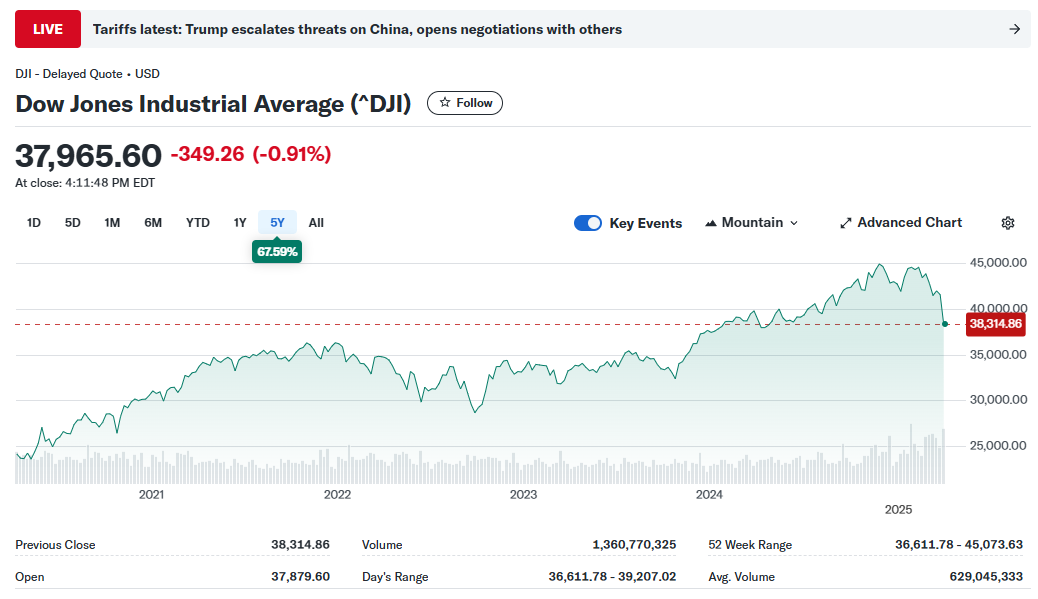Click the Previous Close label
This screenshot has width=1038, height=599.
point(55,545)
